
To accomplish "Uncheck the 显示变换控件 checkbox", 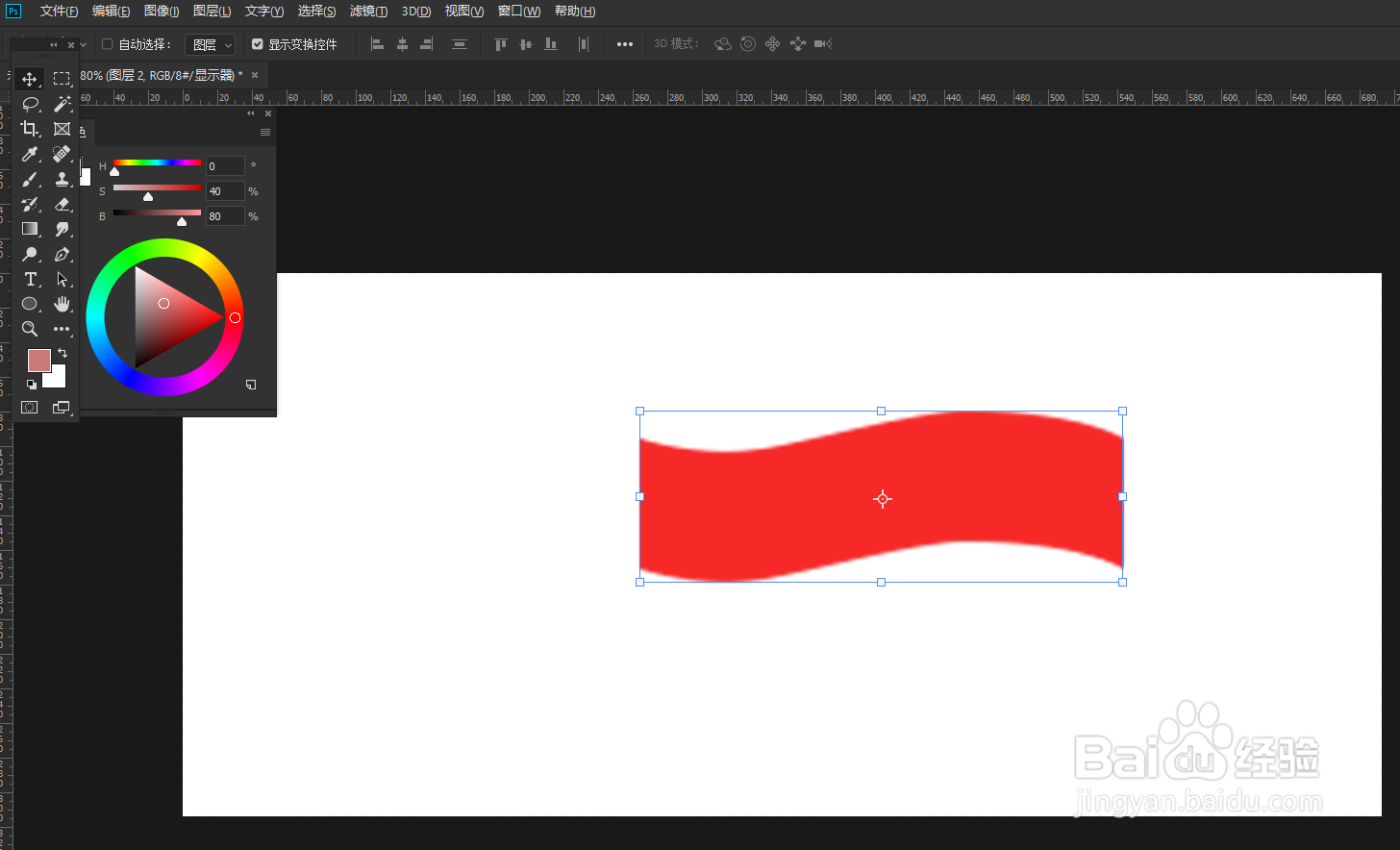I will pyautogui.click(x=258, y=44).
